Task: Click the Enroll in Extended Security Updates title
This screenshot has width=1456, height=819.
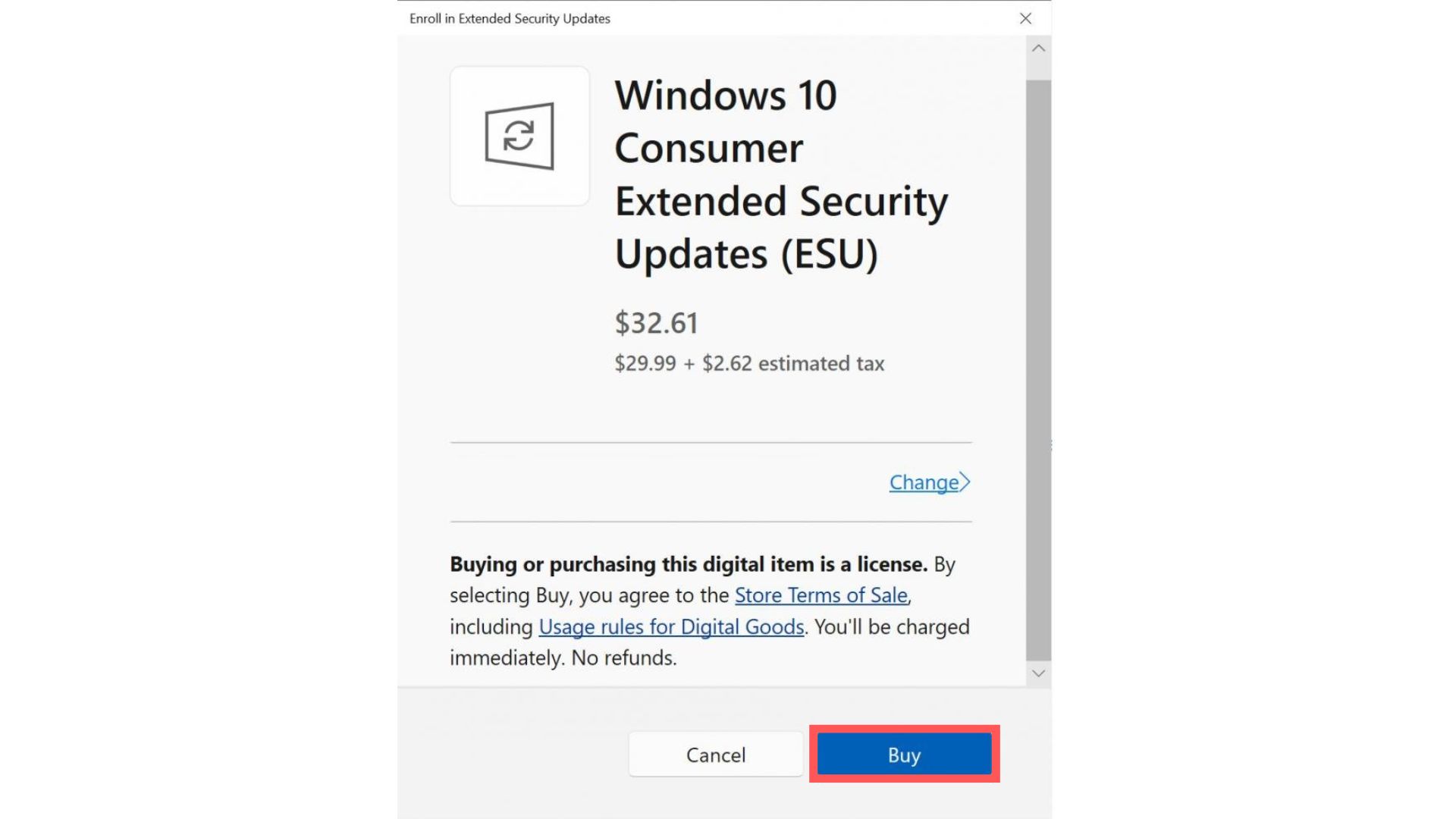Action: click(x=508, y=18)
